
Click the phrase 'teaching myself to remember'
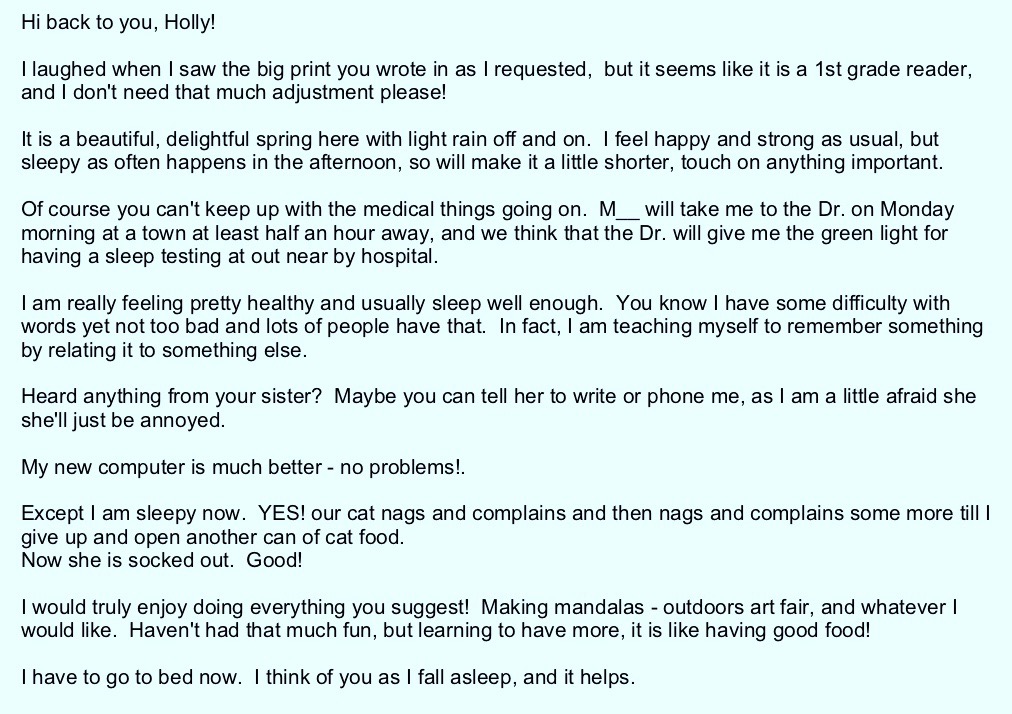[747, 326]
